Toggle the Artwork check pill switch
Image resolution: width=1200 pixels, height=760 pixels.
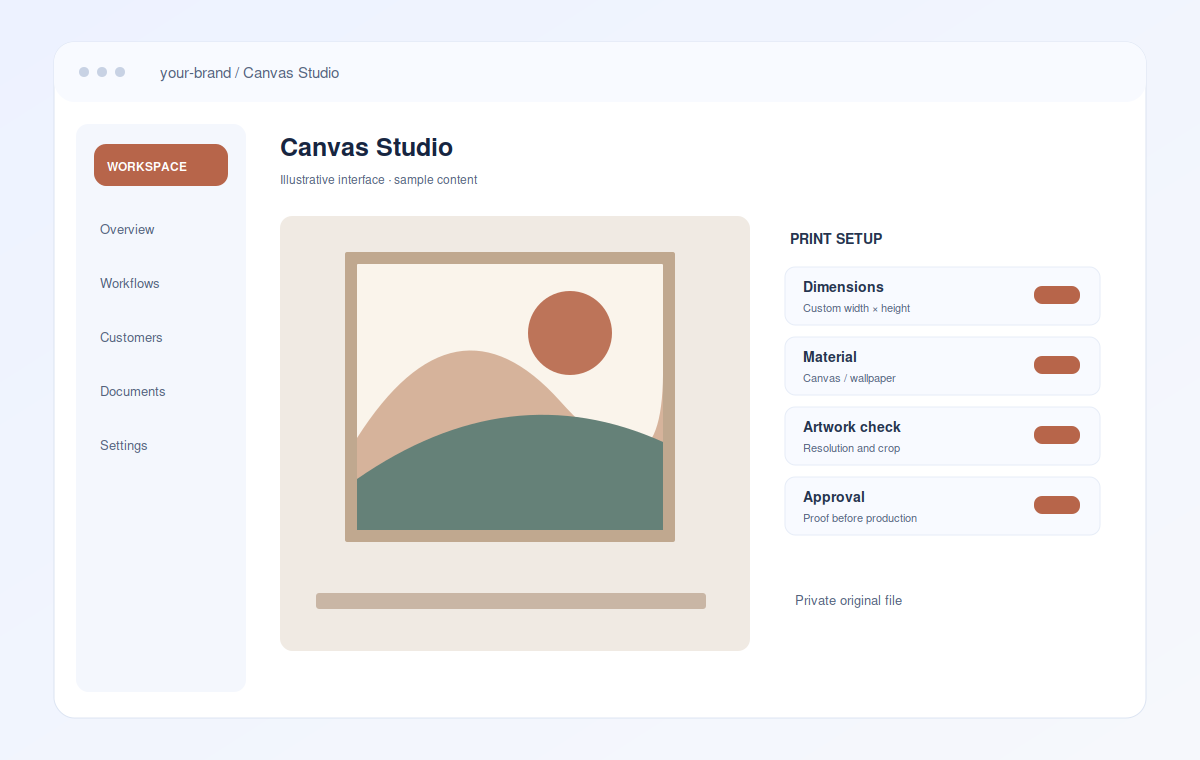click(1057, 435)
